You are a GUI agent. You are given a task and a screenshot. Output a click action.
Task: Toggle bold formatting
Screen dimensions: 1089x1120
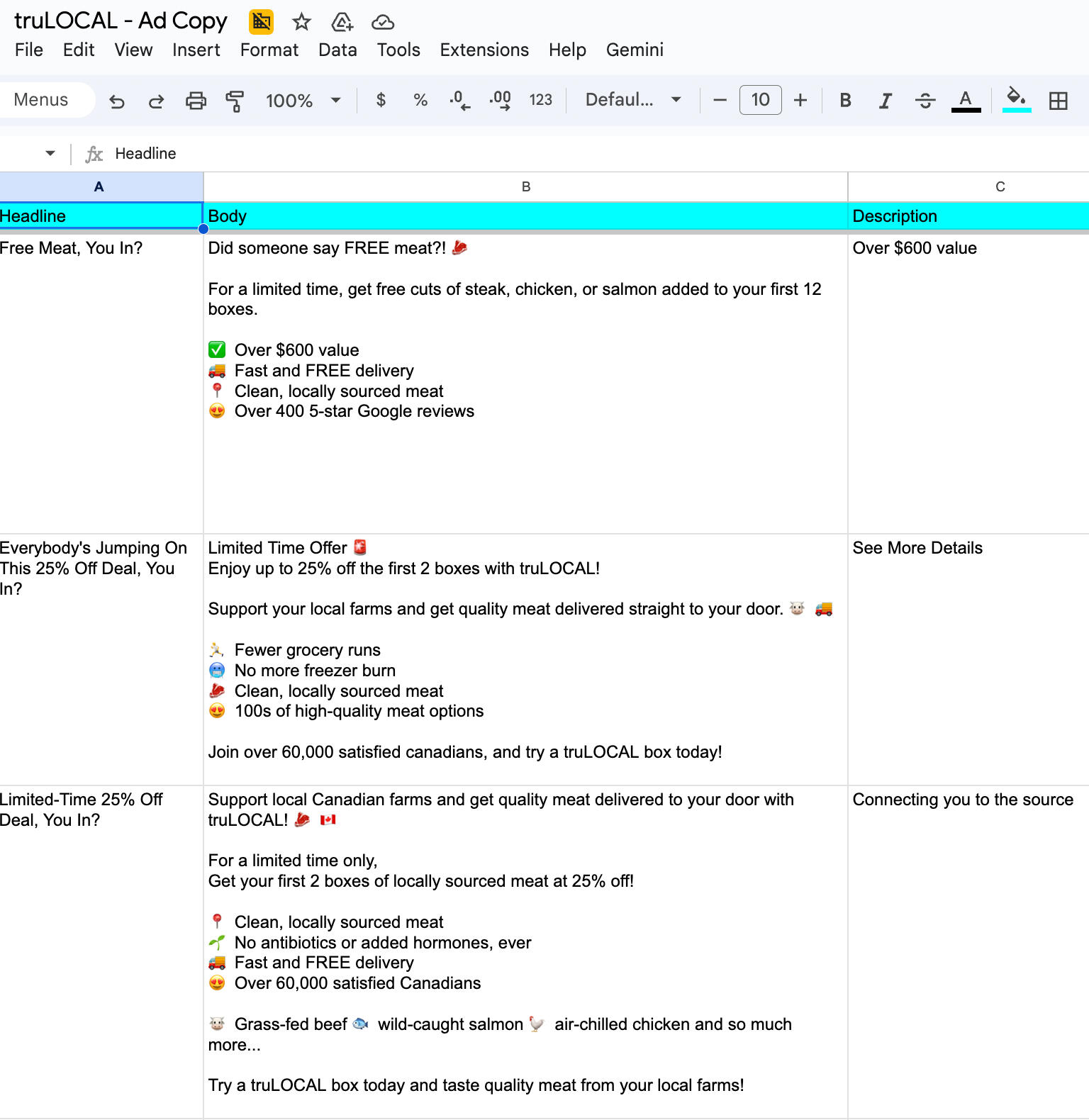[845, 101]
